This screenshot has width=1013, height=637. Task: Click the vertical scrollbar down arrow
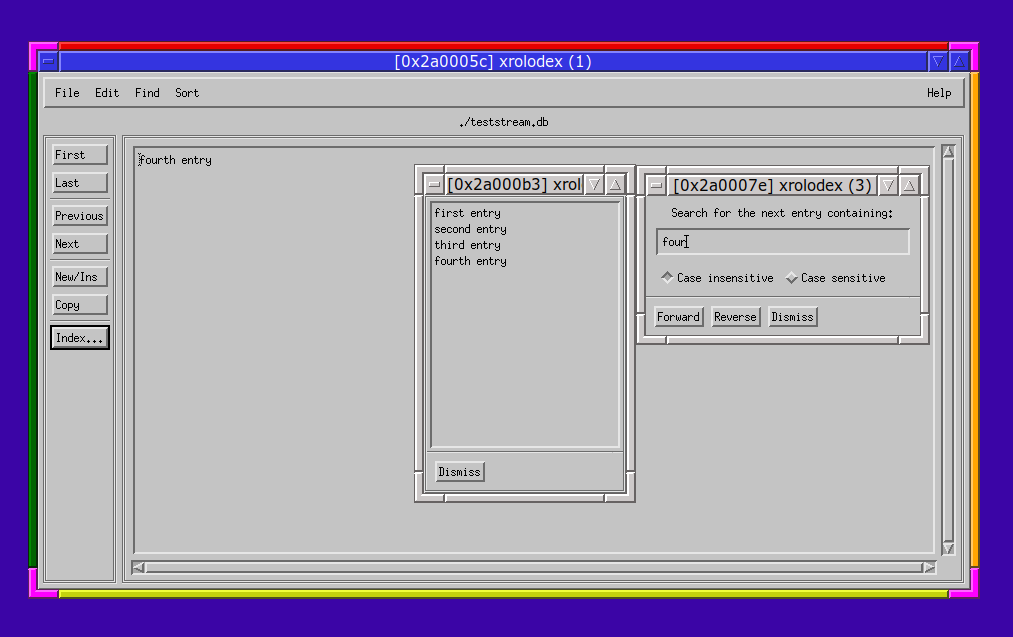point(948,548)
